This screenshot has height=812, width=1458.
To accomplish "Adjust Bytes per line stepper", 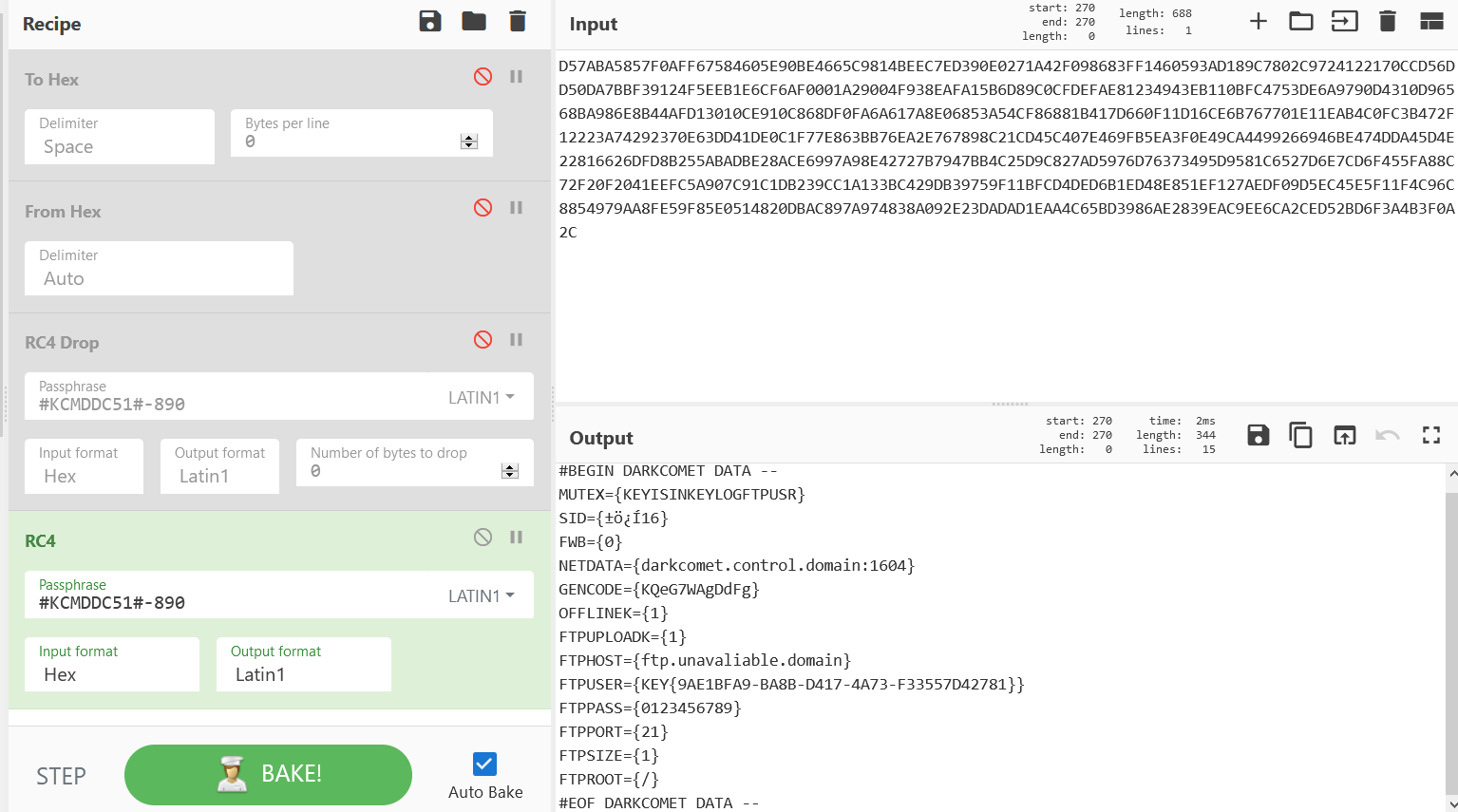I will (468, 142).
